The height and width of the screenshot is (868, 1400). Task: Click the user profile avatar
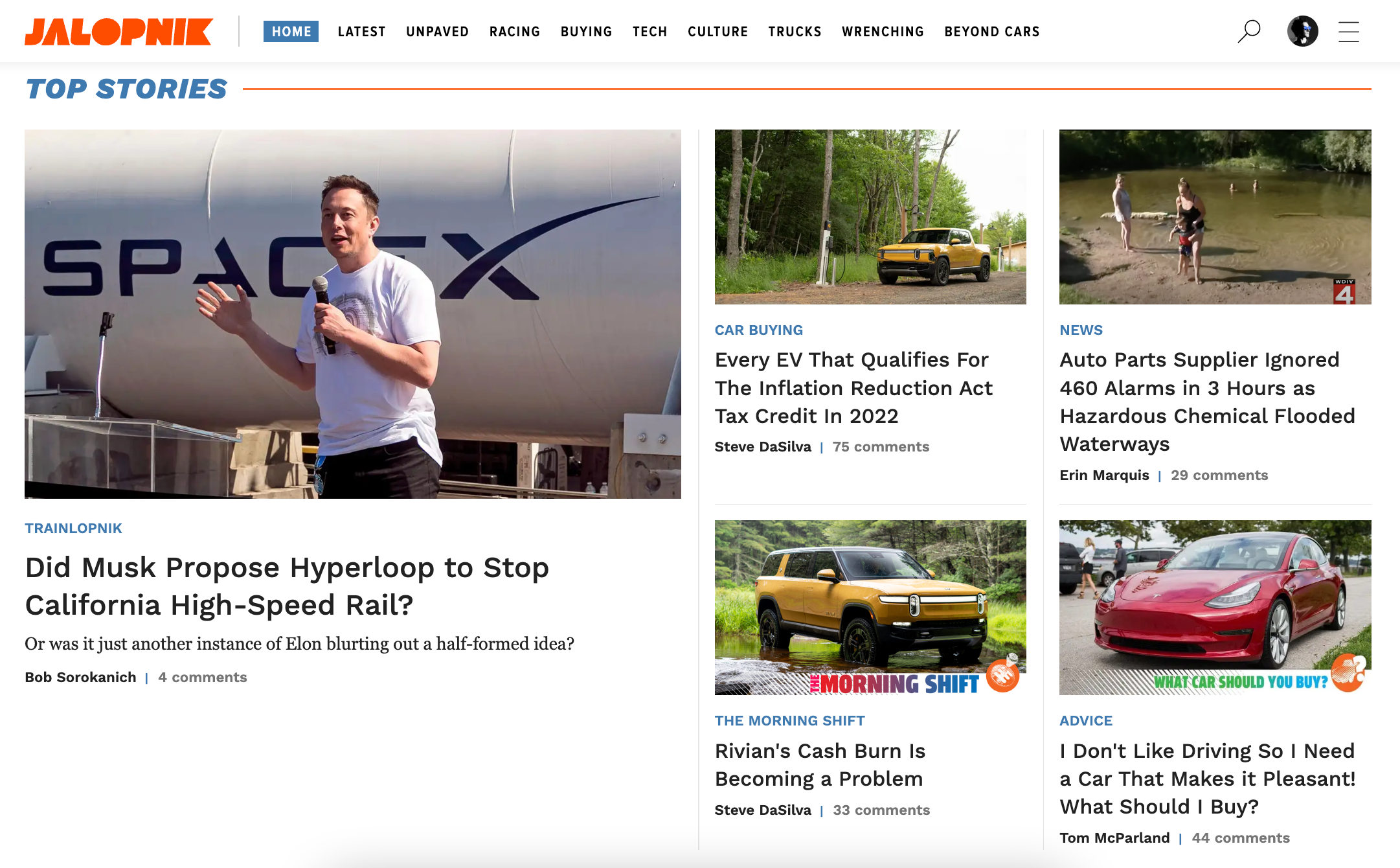(x=1302, y=31)
